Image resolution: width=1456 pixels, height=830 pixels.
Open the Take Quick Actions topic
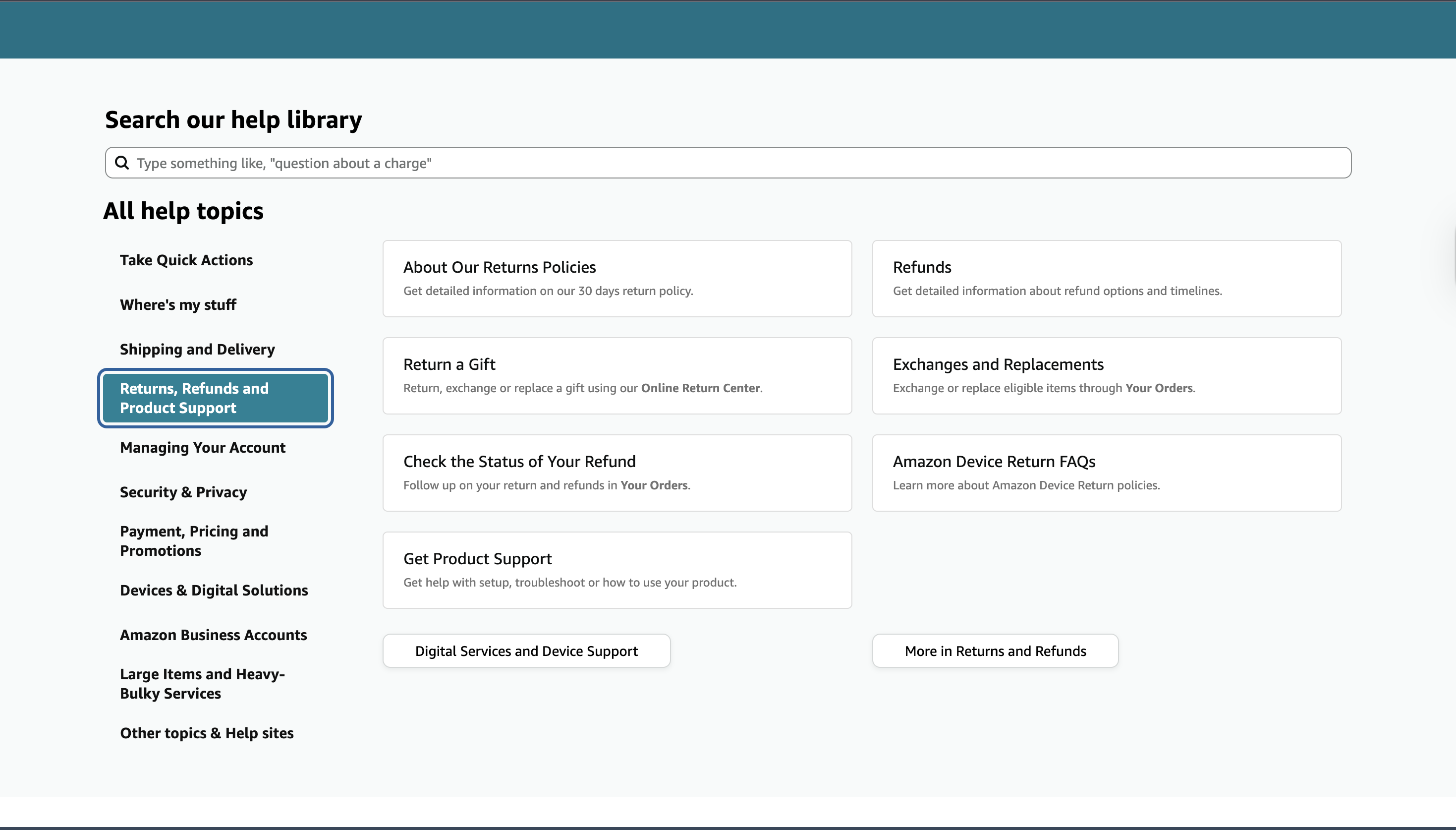coord(186,260)
